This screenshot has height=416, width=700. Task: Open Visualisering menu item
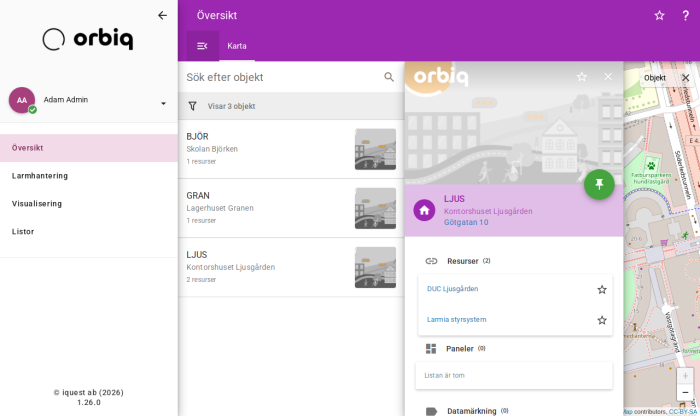[x=89, y=204]
